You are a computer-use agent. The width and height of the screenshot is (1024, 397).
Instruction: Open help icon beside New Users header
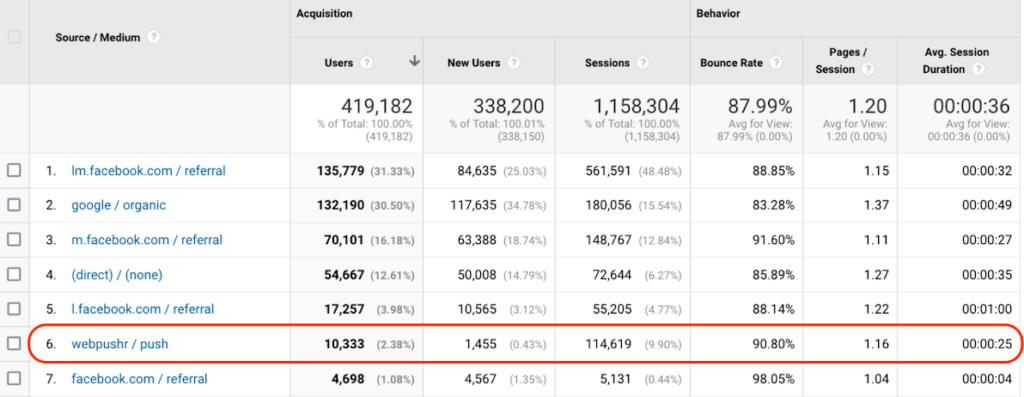pos(514,63)
